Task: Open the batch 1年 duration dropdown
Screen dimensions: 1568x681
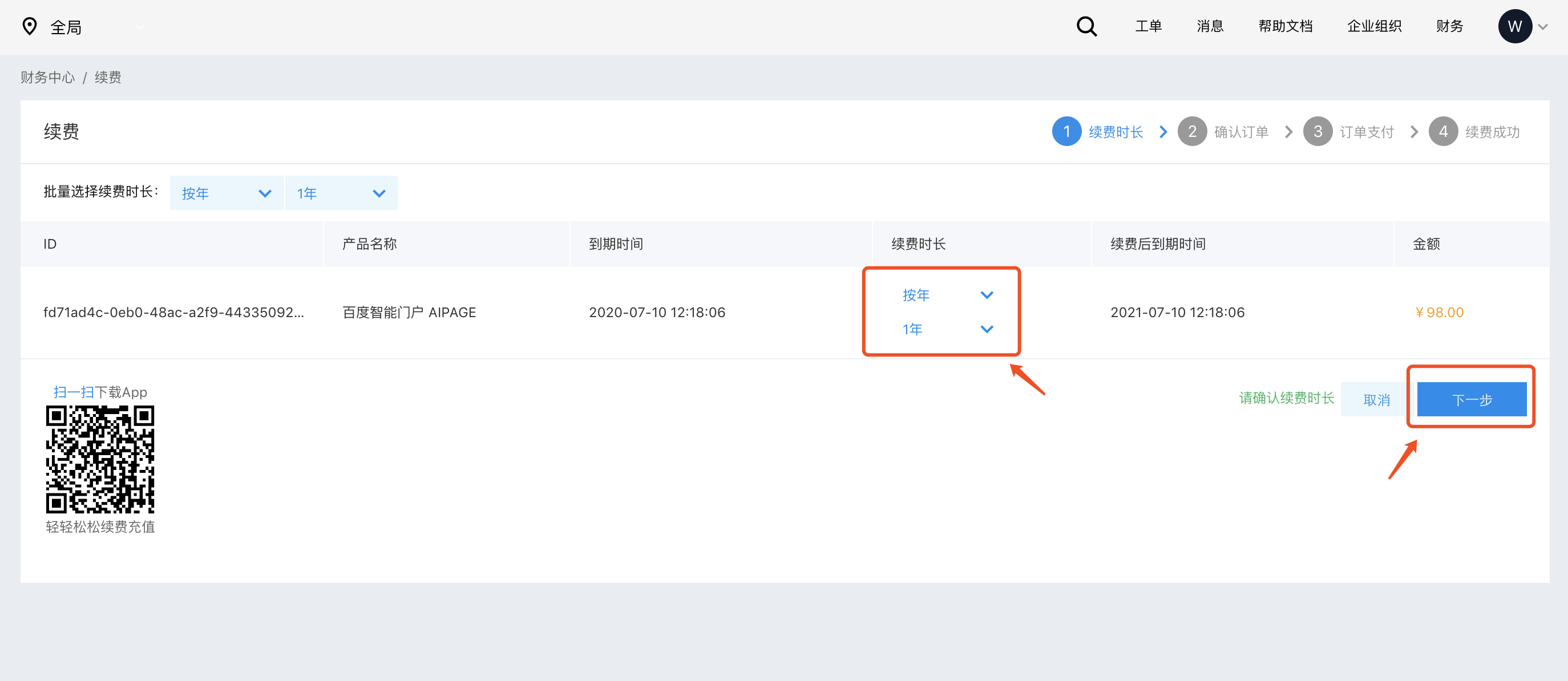Action: (341, 193)
